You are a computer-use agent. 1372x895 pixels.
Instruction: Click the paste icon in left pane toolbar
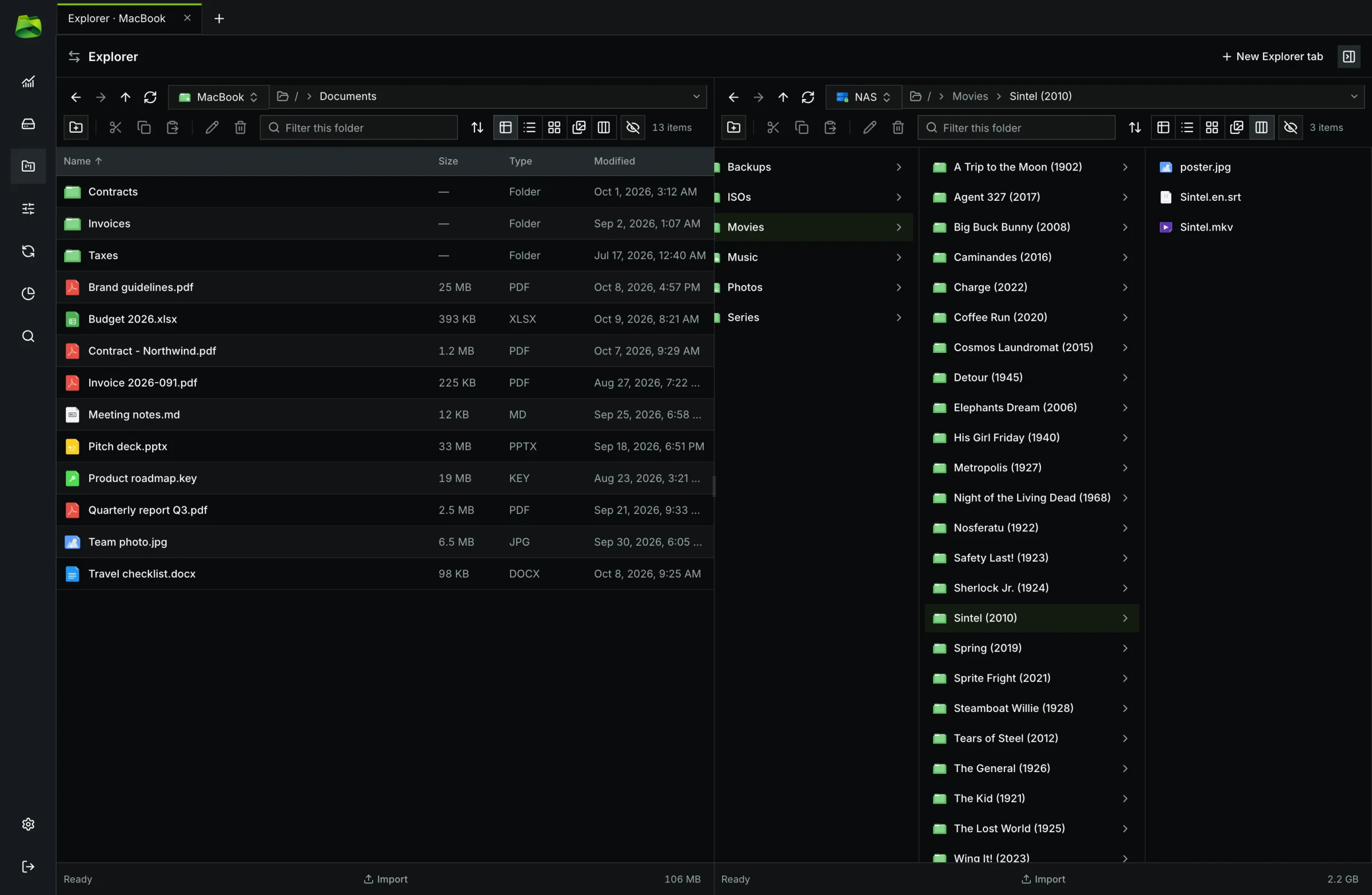pyautogui.click(x=173, y=128)
